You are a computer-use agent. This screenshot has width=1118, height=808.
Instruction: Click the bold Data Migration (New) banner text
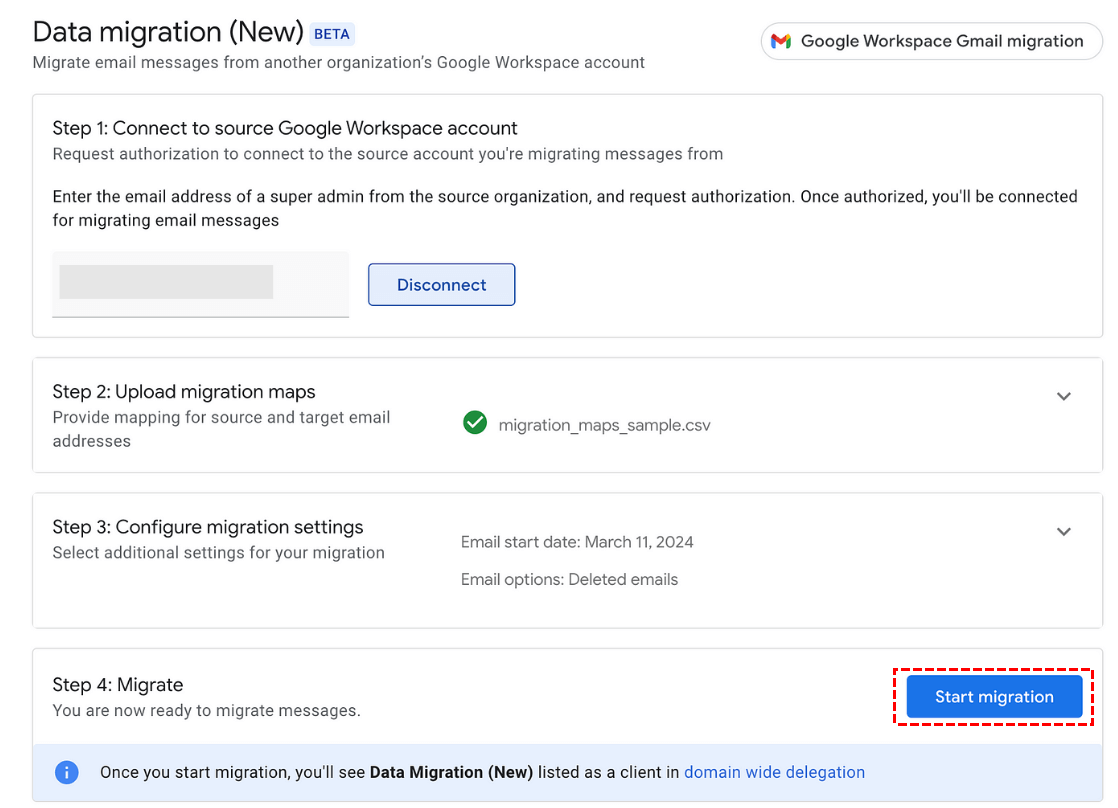(x=451, y=772)
